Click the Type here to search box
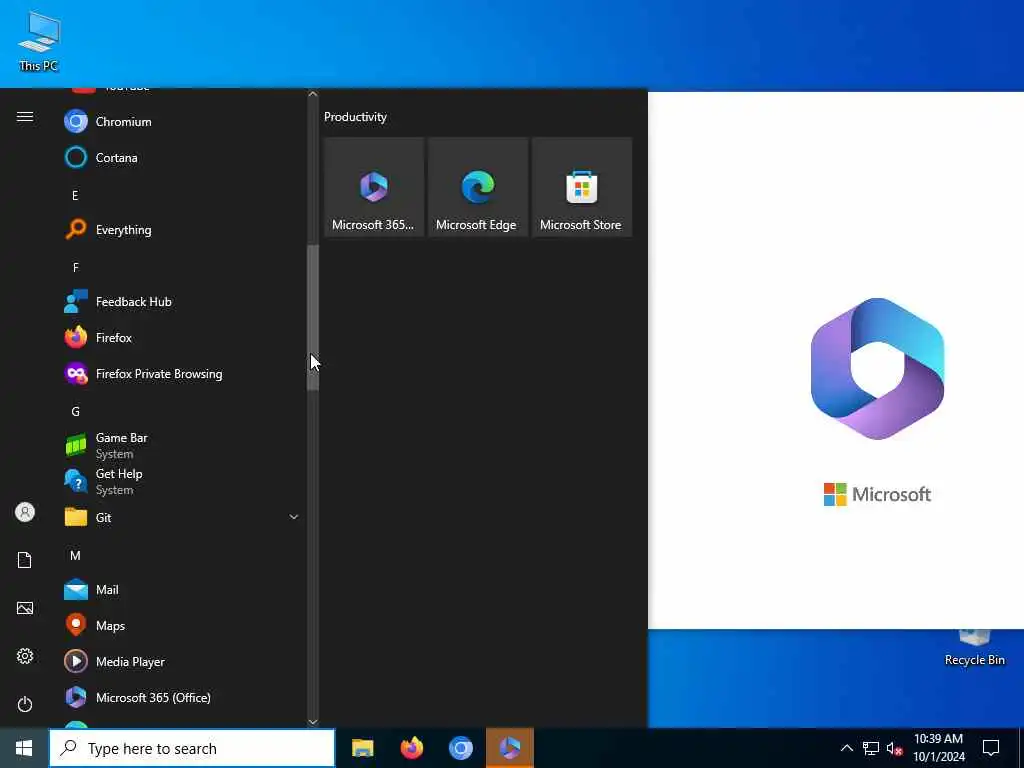 pos(192,748)
